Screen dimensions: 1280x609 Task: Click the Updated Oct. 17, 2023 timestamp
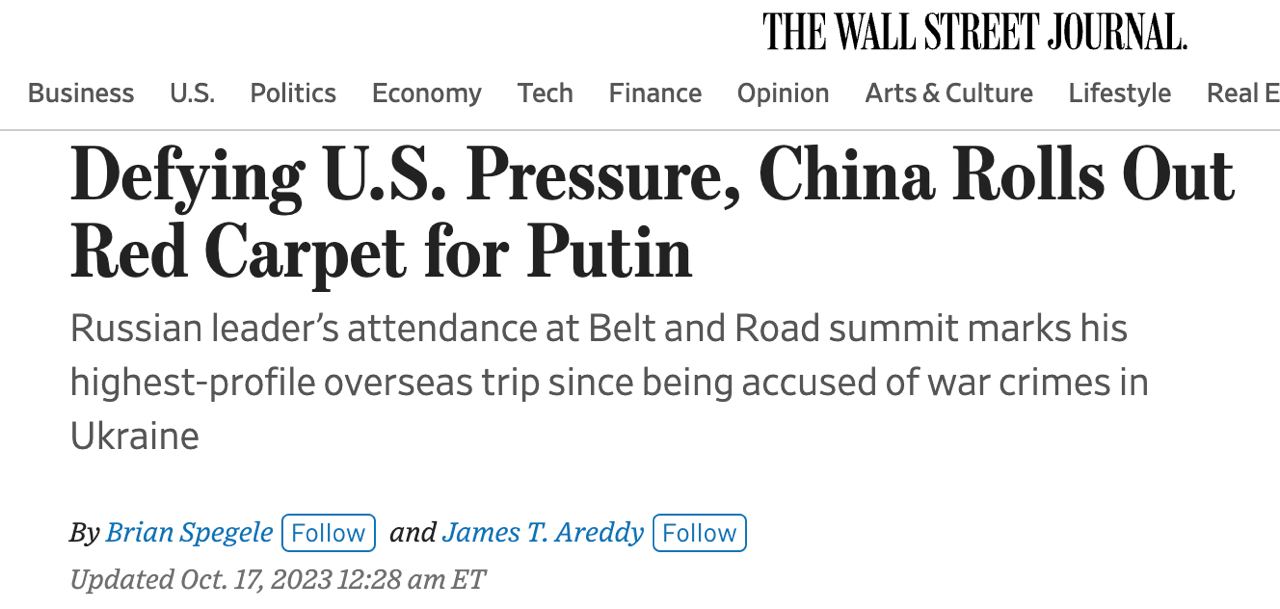277,579
